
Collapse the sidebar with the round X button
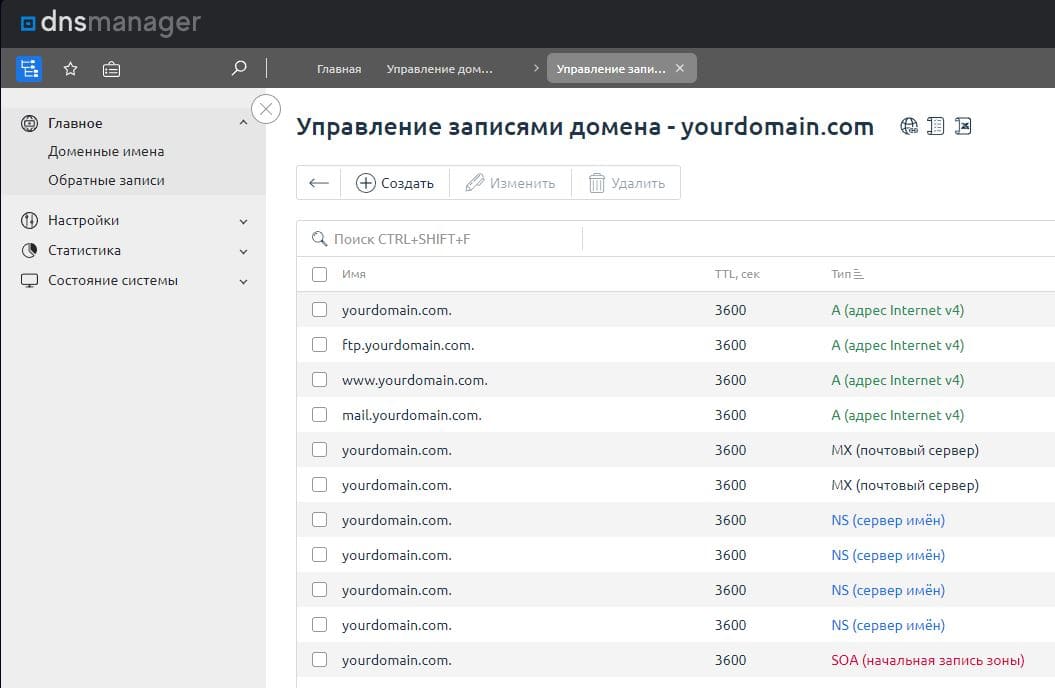(266, 109)
